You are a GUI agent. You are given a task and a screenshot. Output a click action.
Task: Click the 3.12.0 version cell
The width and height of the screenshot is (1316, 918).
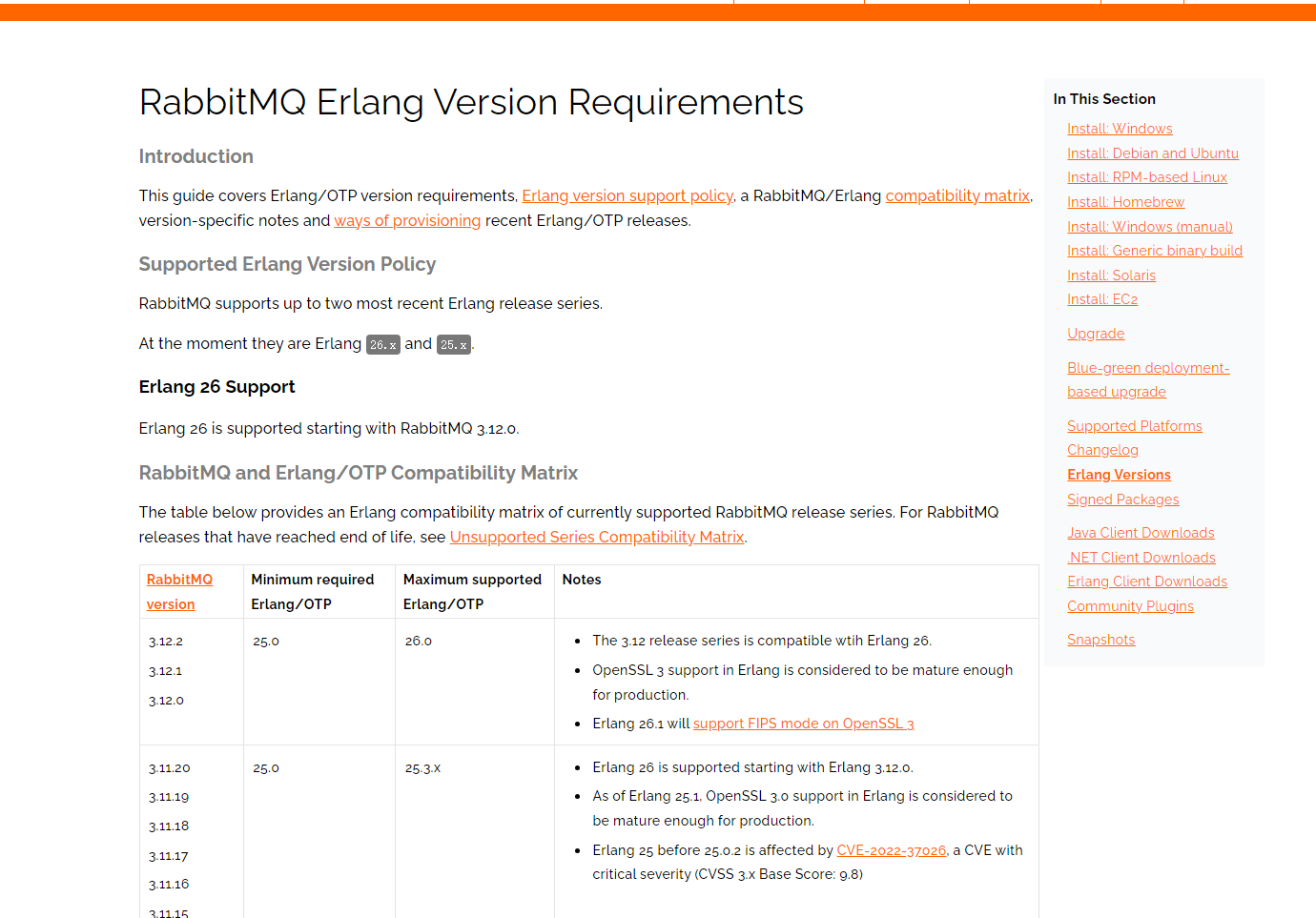(166, 701)
